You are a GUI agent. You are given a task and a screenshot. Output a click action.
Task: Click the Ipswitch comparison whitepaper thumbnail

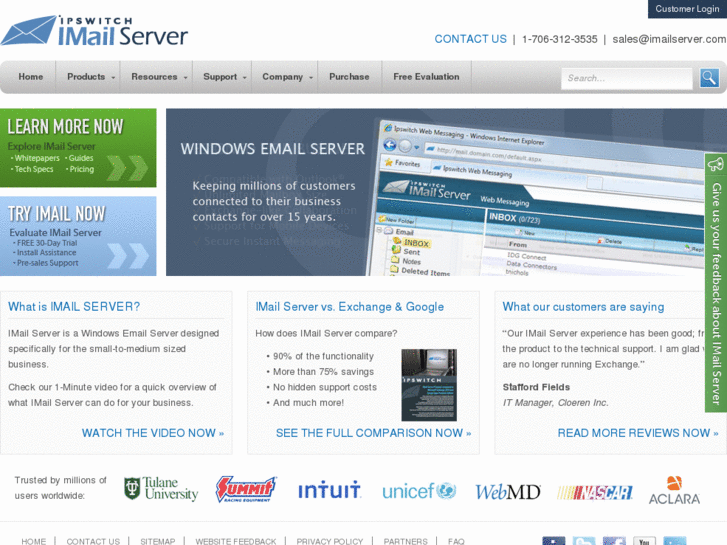pos(429,385)
